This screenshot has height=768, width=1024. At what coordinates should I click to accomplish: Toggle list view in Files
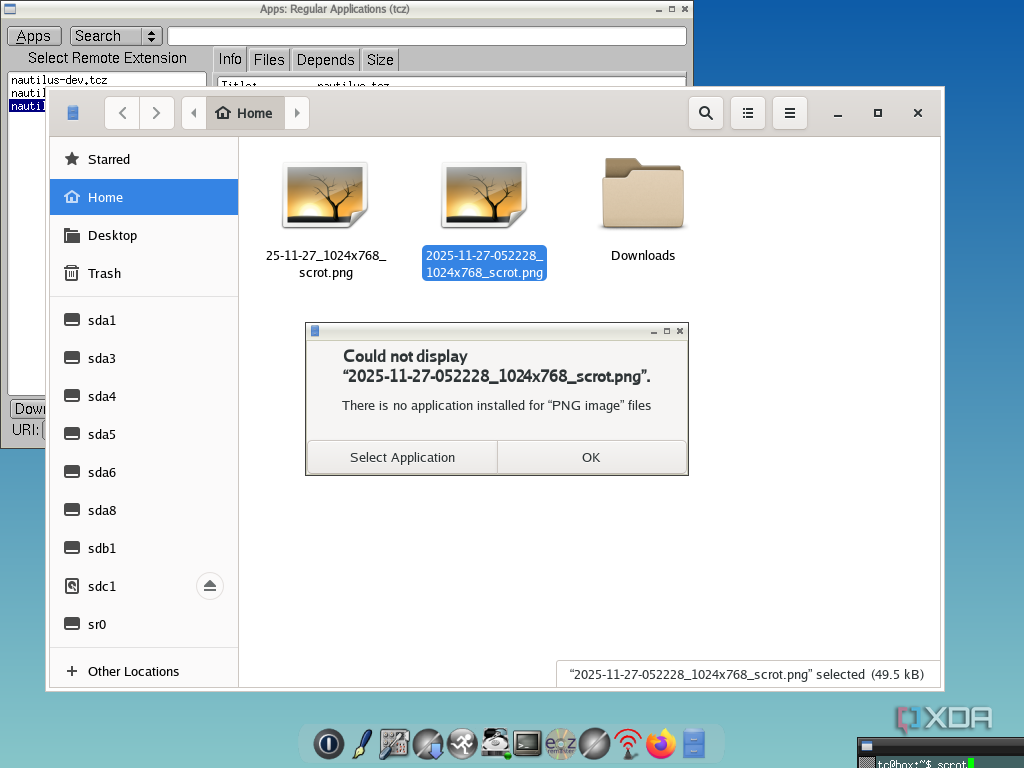pyautogui.click(x=748, y=113)
